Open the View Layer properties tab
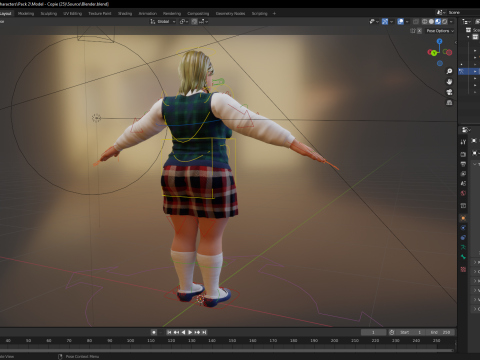Viewport: 480px width, 360px height. coord(463,174)
